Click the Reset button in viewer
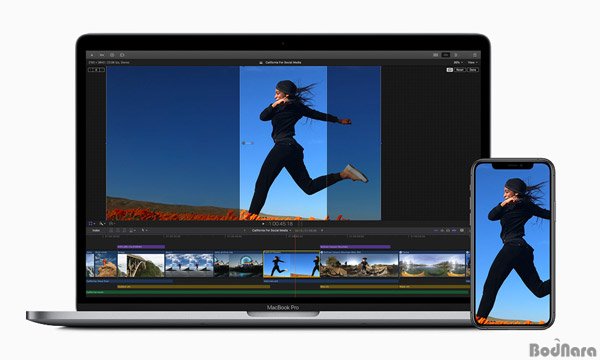The width and height of the screenshot is (600, 360). pyautogui.click(x=460, y=70)
